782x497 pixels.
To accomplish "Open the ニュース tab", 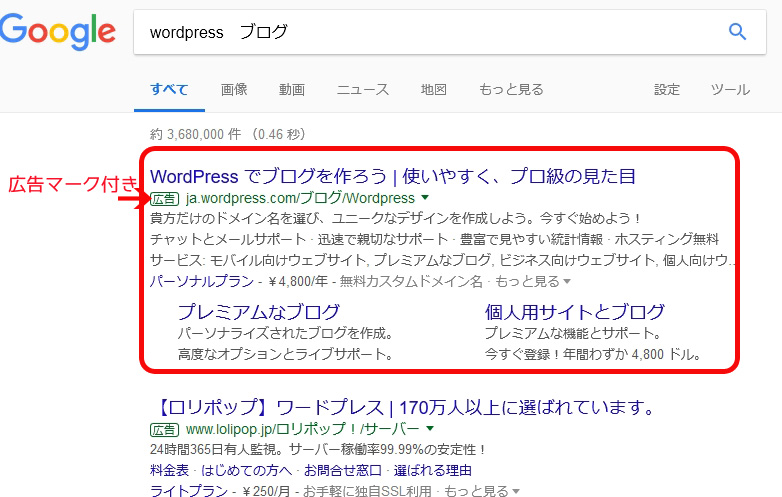I will [363, 90].
